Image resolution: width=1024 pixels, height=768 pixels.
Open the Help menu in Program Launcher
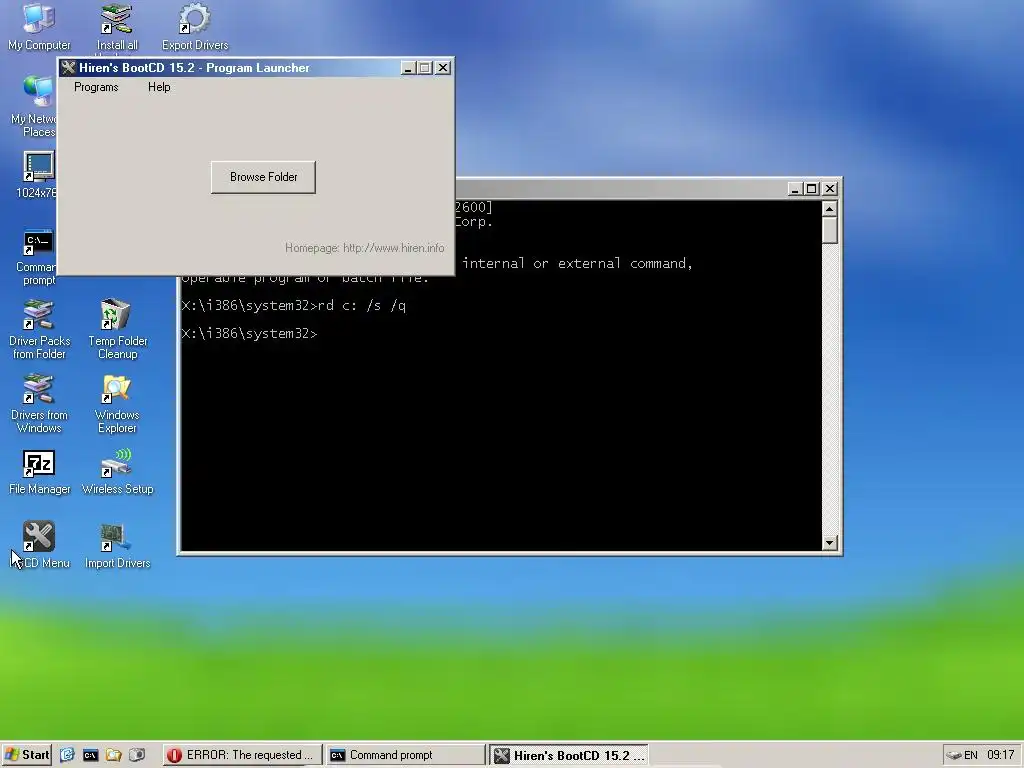159,87
